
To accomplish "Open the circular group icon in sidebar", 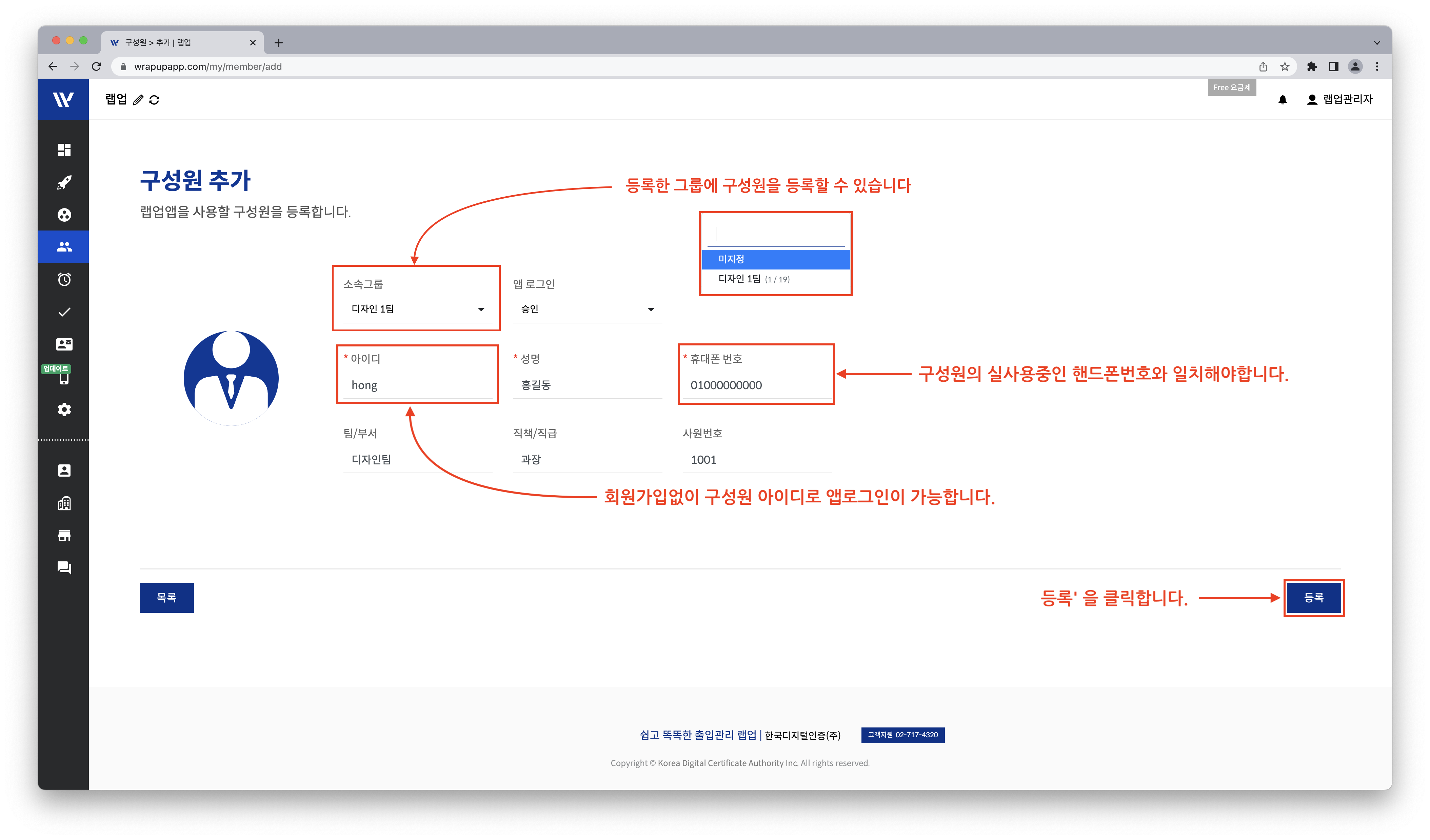I will [x=64, y=215].
